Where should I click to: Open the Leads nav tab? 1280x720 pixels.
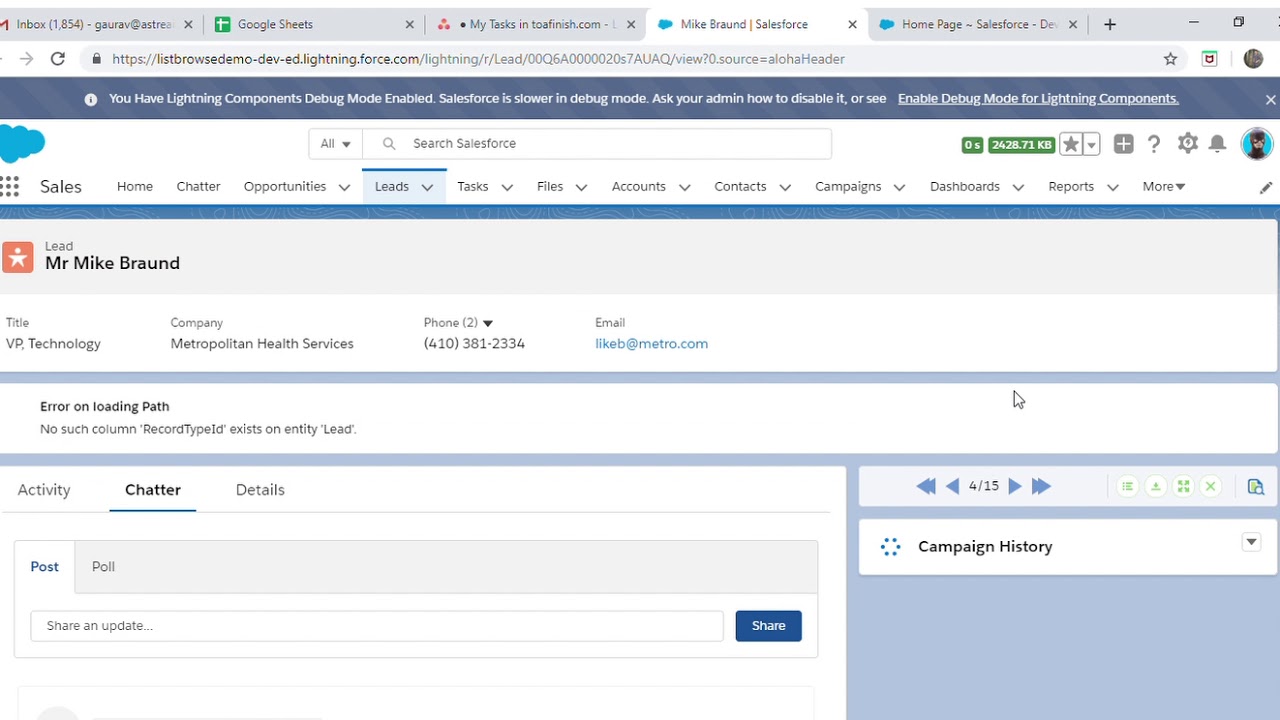pos(392,186)
